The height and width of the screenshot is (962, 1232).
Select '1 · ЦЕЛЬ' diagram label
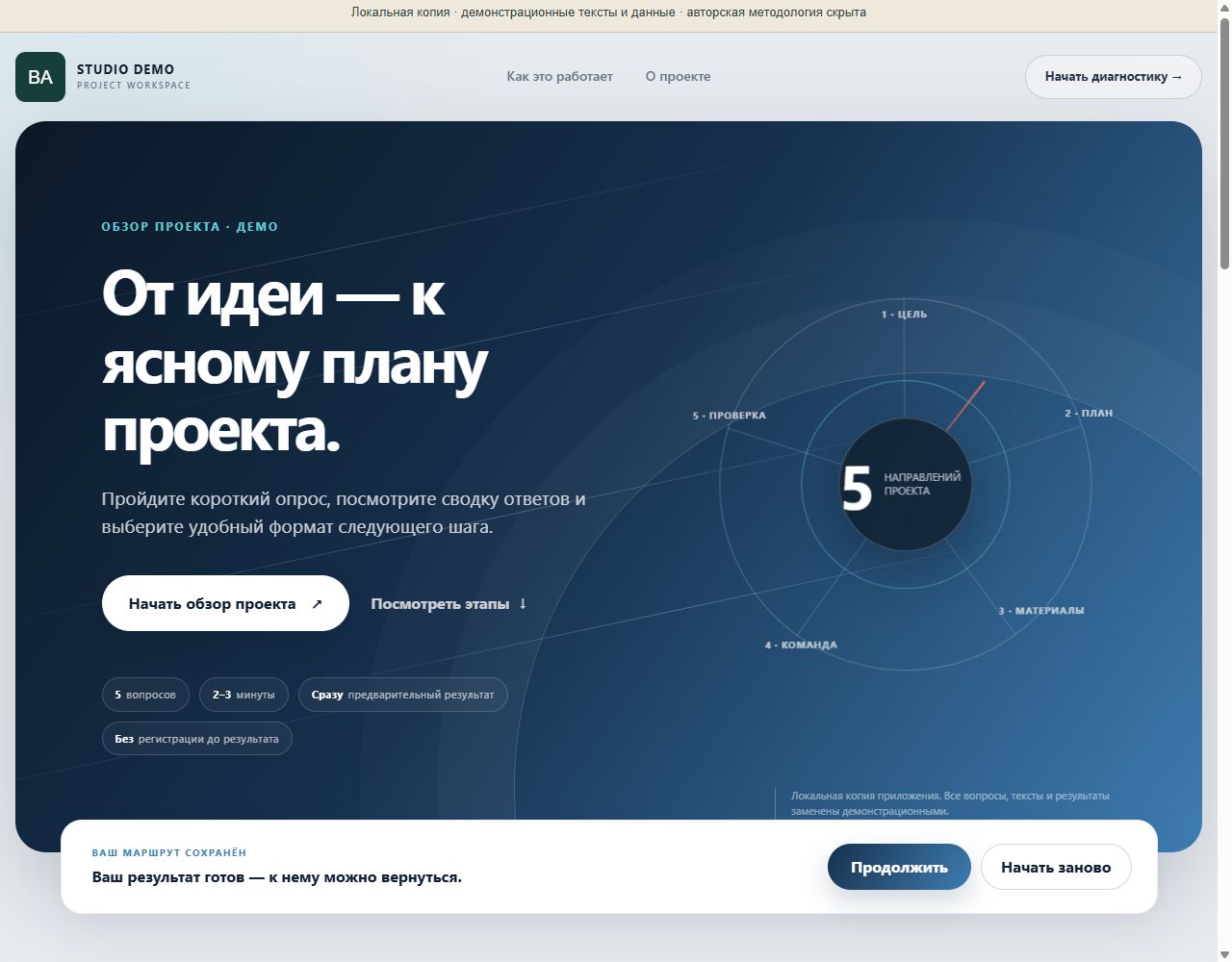coord(904,315)
